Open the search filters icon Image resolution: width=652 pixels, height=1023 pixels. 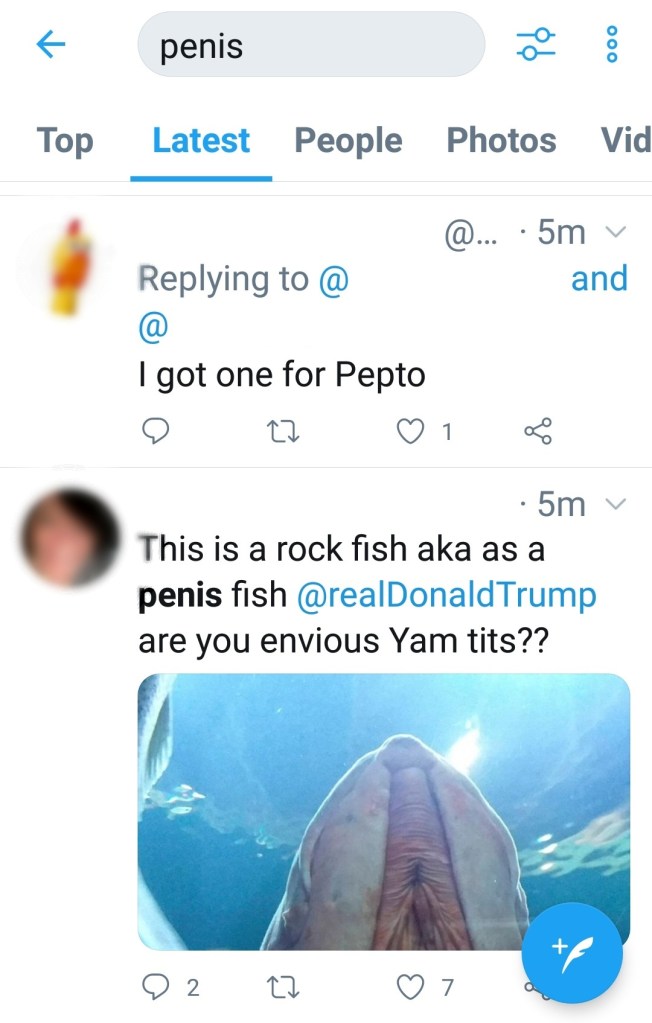pyautogui.click(x=536, y=44)
